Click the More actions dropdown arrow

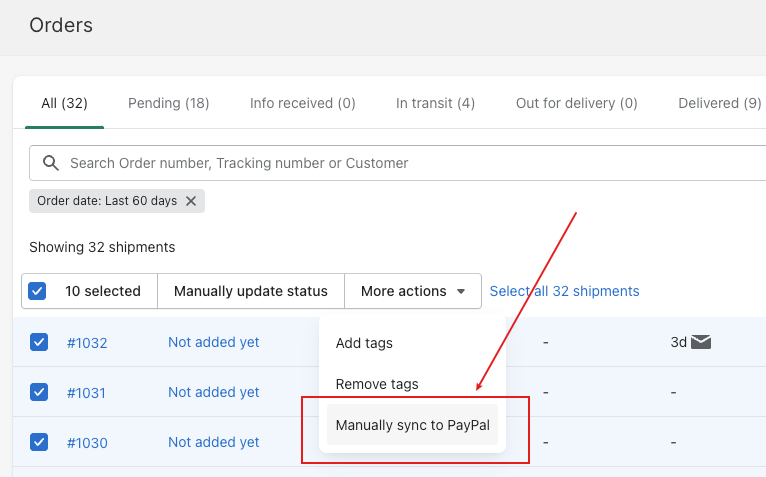[x=461, y=291]
